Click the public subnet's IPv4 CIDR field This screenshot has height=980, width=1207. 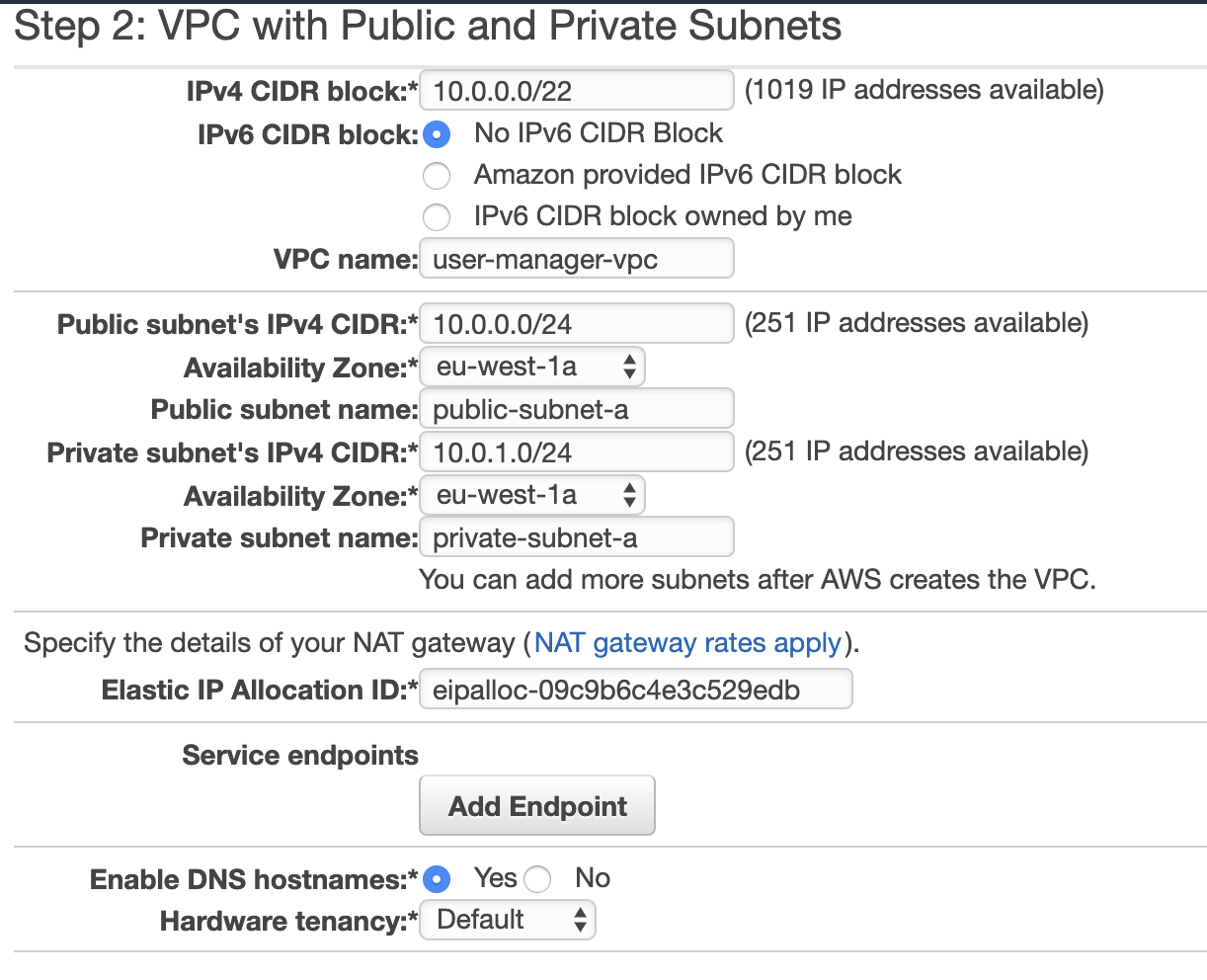[x=577, y=324]
